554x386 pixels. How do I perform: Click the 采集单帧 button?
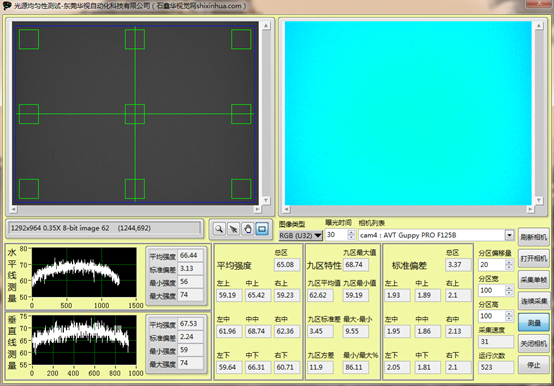[x=534, y=280]
